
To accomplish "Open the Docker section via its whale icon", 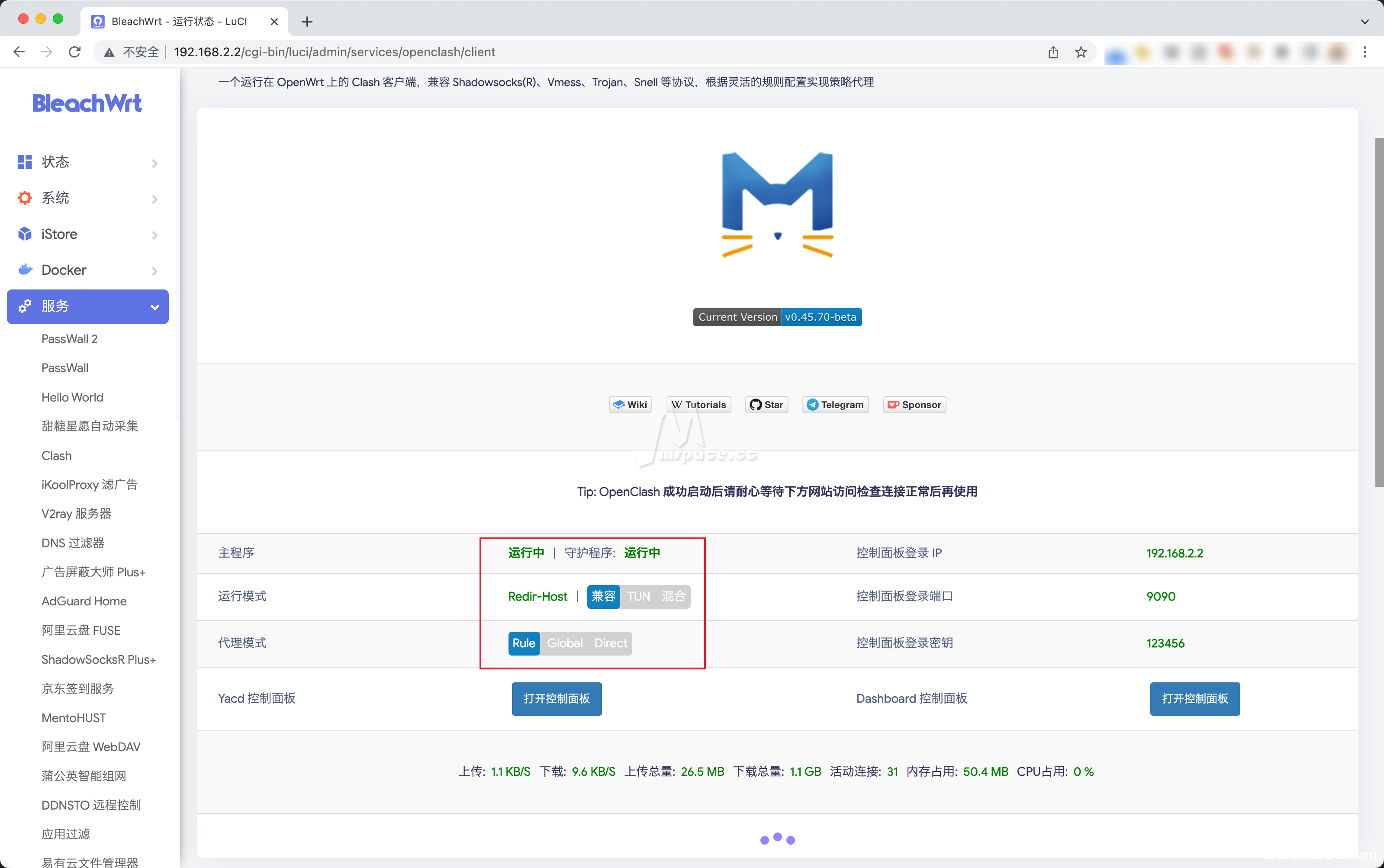I will click(x=25, y=269).
